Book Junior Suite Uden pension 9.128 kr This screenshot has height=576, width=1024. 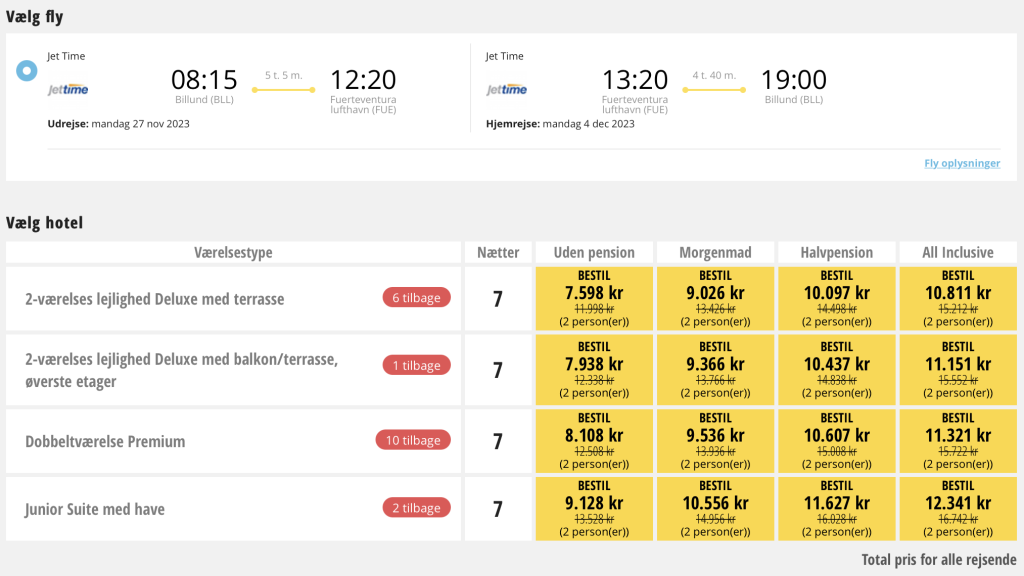594,509
